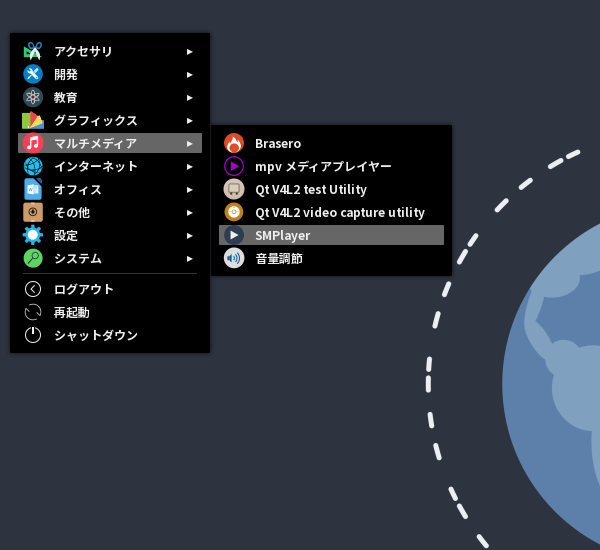Click the music note マルチメディア icon
This screenshot has height=550, width=600.
pos(33,143)
